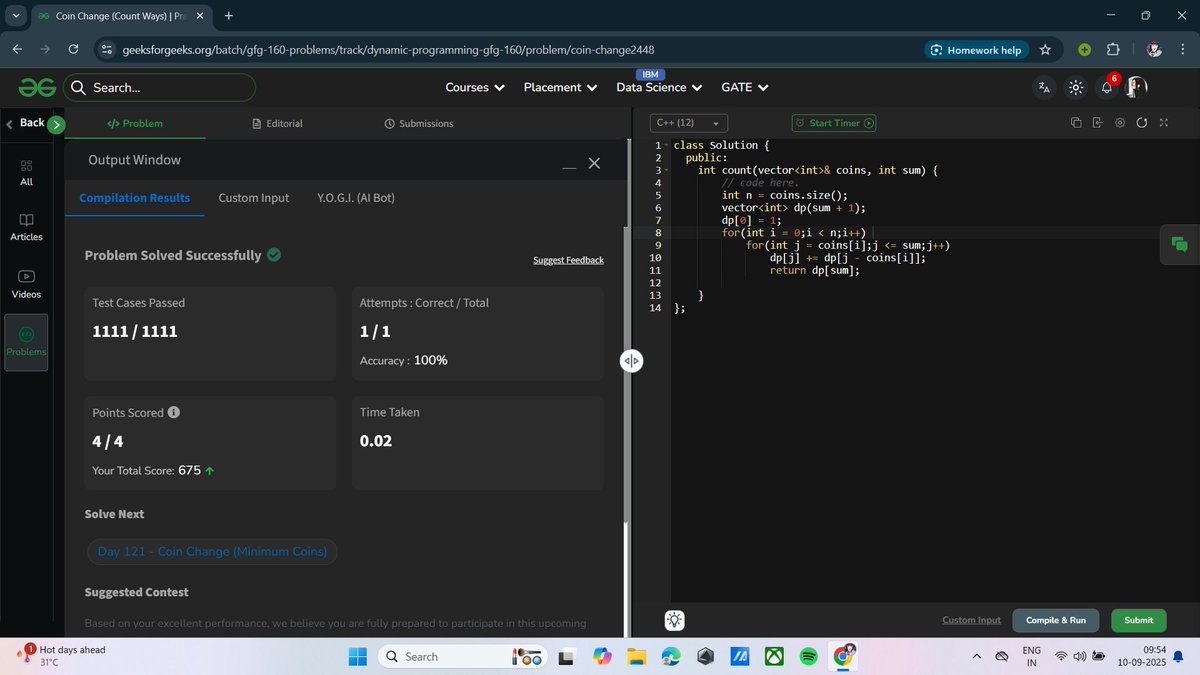Expand the Courses dropdown
The height and width of the screenshot is (675, 1200).
coord(475,87)
